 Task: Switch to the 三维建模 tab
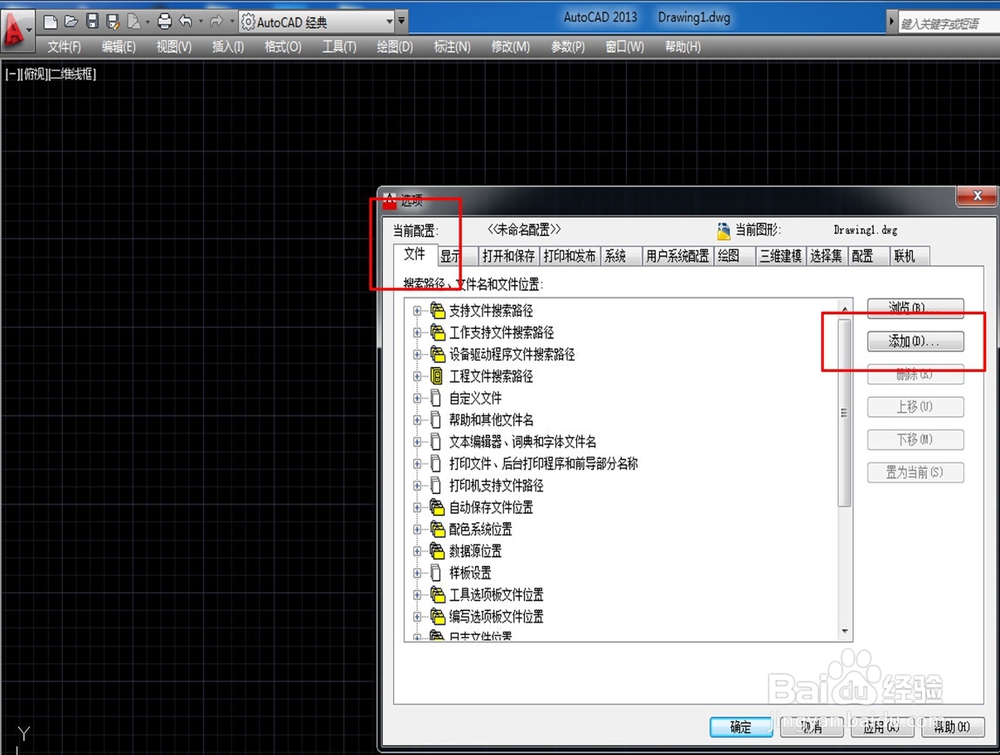point(781,256)
